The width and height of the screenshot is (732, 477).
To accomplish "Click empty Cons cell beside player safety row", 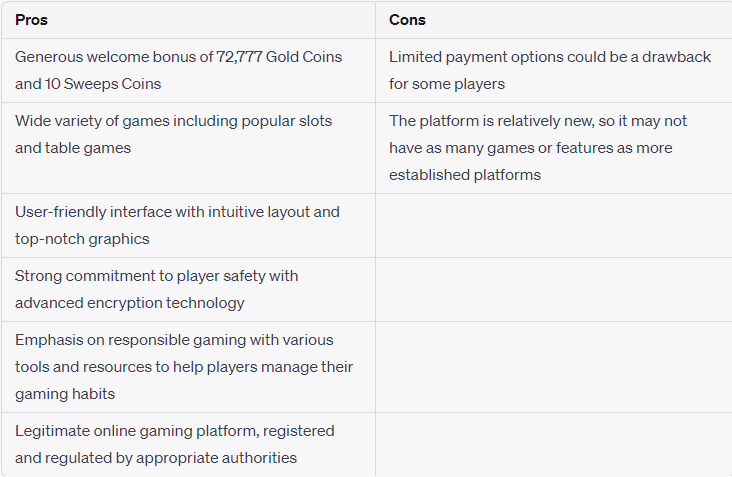I will 553,289.
